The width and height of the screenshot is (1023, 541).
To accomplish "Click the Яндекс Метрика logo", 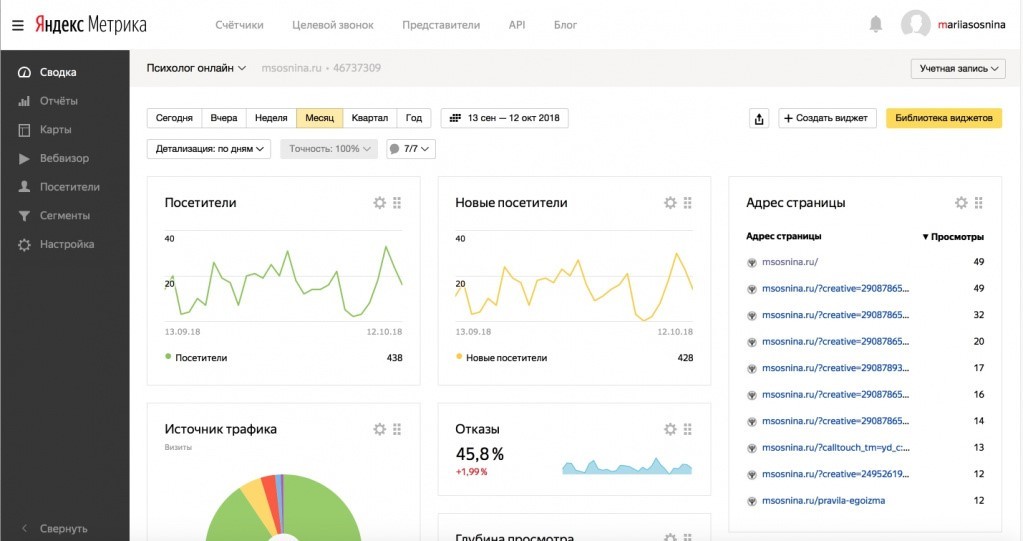I will pyautogui.click(x=91, y=25).
